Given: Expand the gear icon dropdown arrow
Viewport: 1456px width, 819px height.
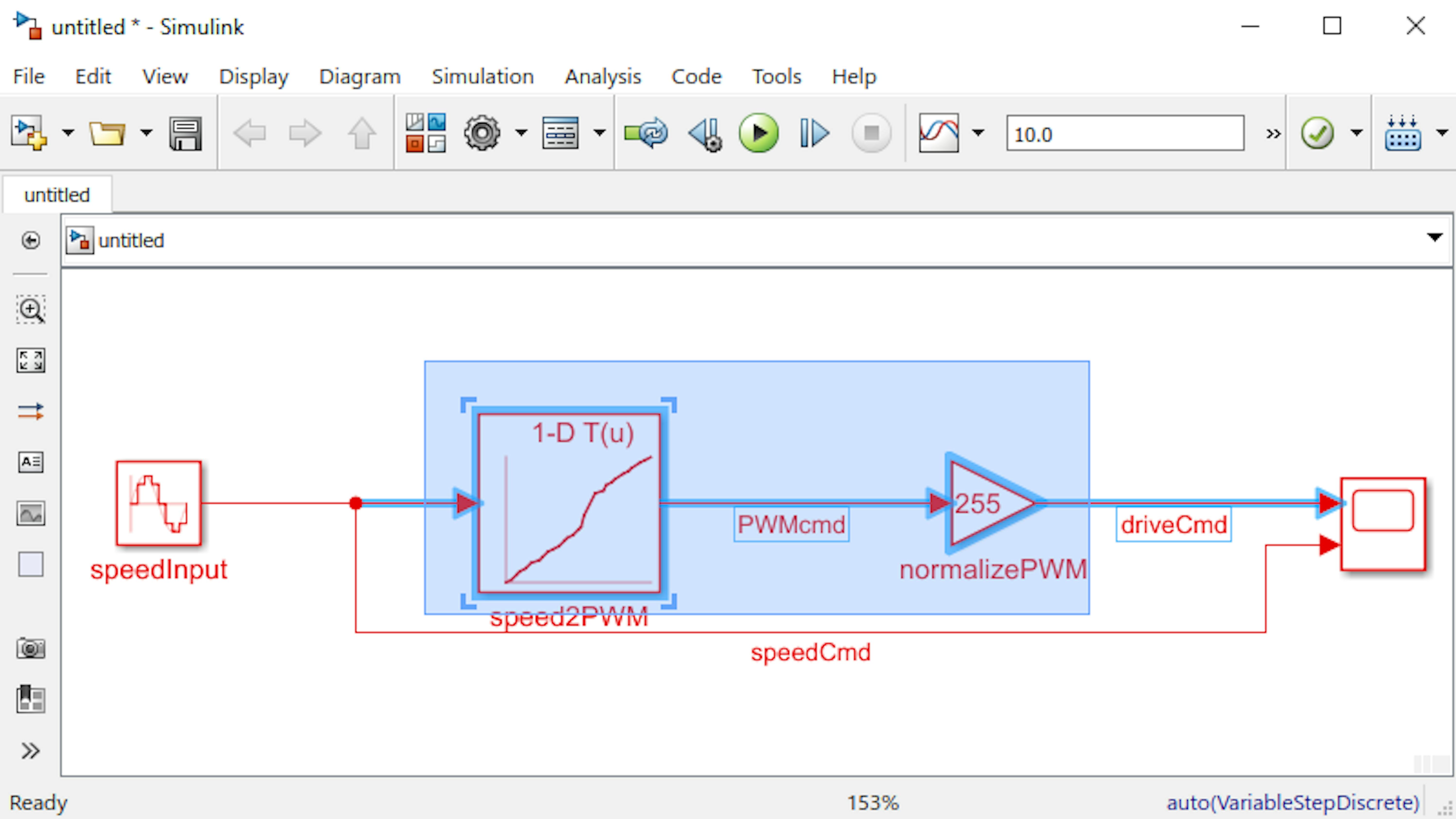Looking at the screenshot, I should (521, 133).
